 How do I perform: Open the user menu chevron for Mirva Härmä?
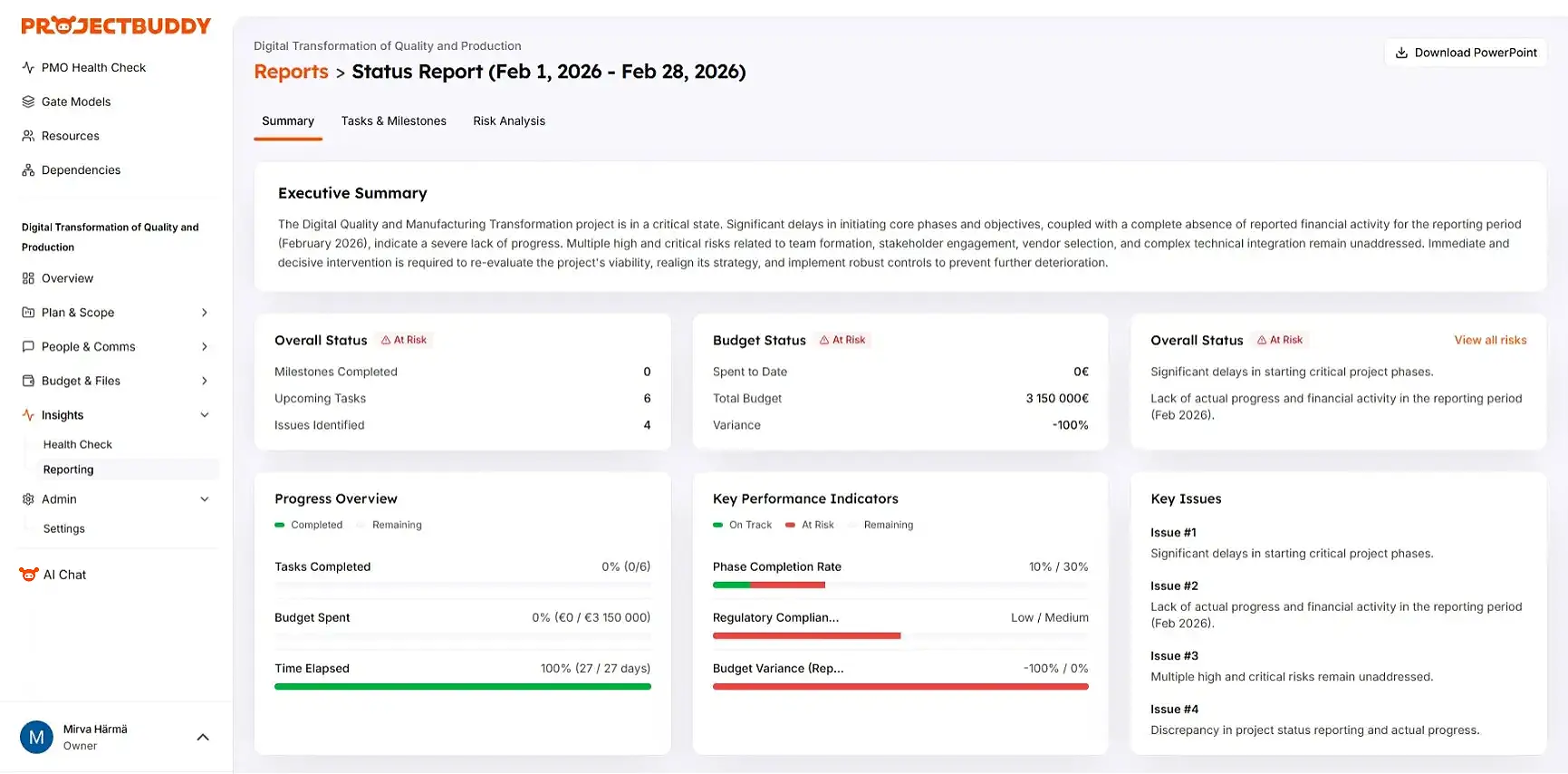pyautogui.click(x=203, y=738)
